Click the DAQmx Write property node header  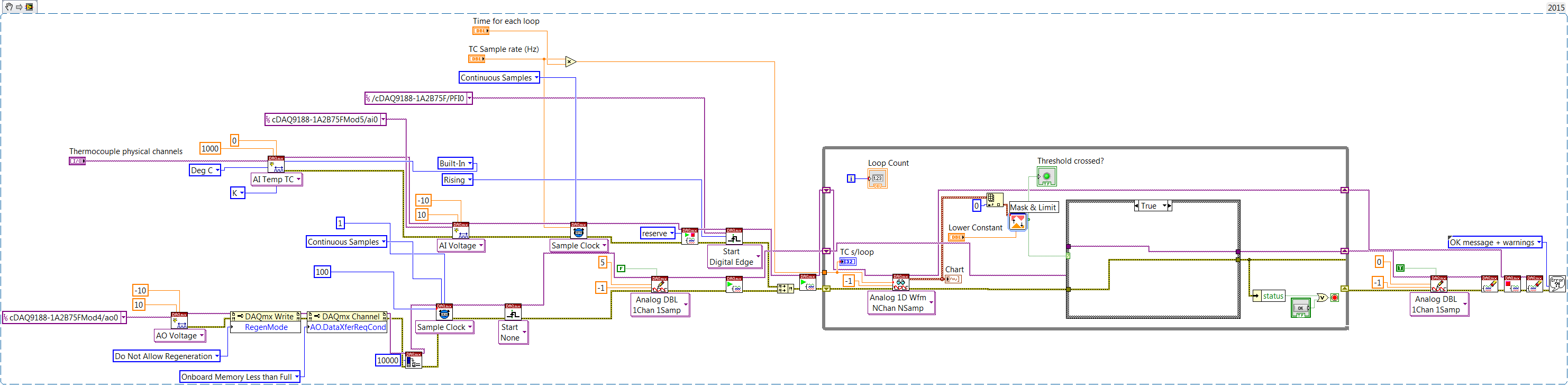click(x=266, y=317)
